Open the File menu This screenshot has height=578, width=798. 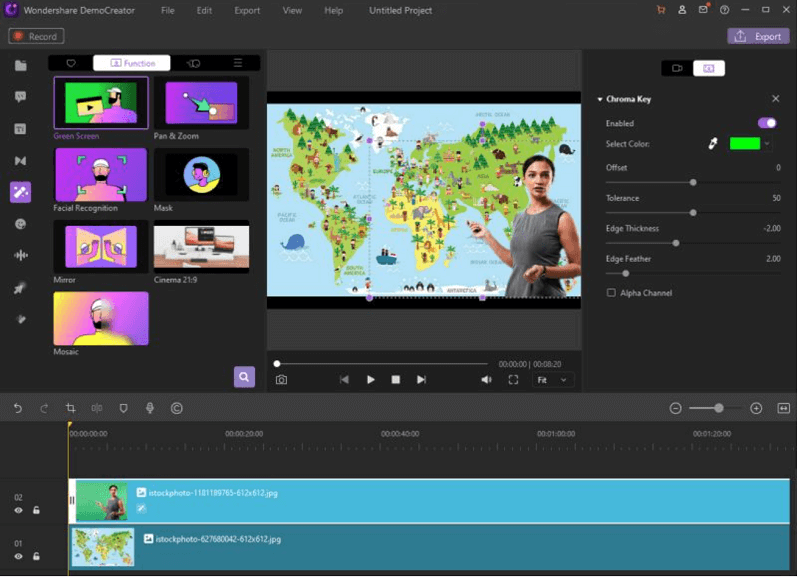[x=168, y=10]
